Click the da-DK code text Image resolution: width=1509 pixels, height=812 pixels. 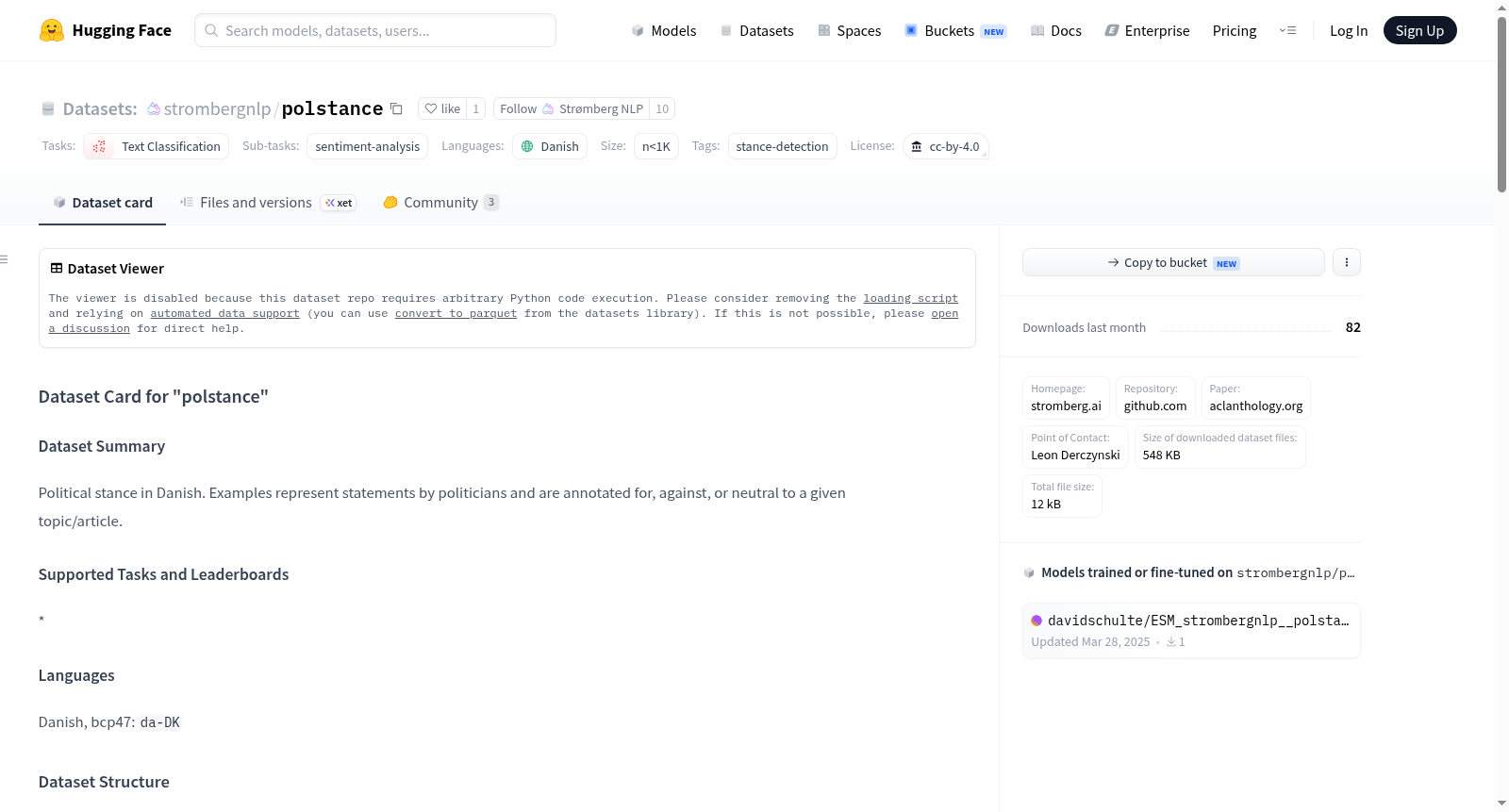[159, 722]
